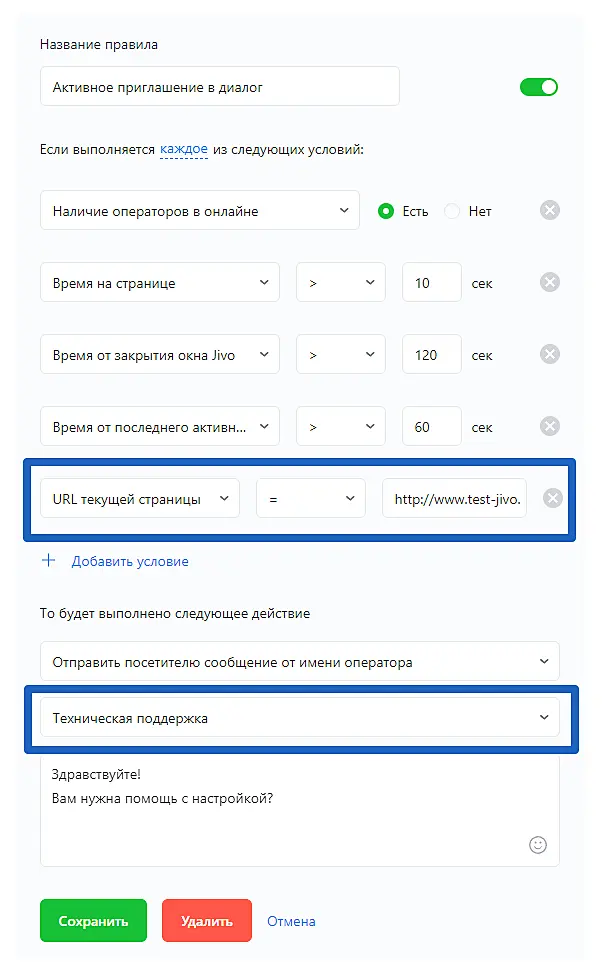The width and height of the screenshot is (602, 972).
Task: Remove the Jivo window close time condition
Action: tap(550, 354)
